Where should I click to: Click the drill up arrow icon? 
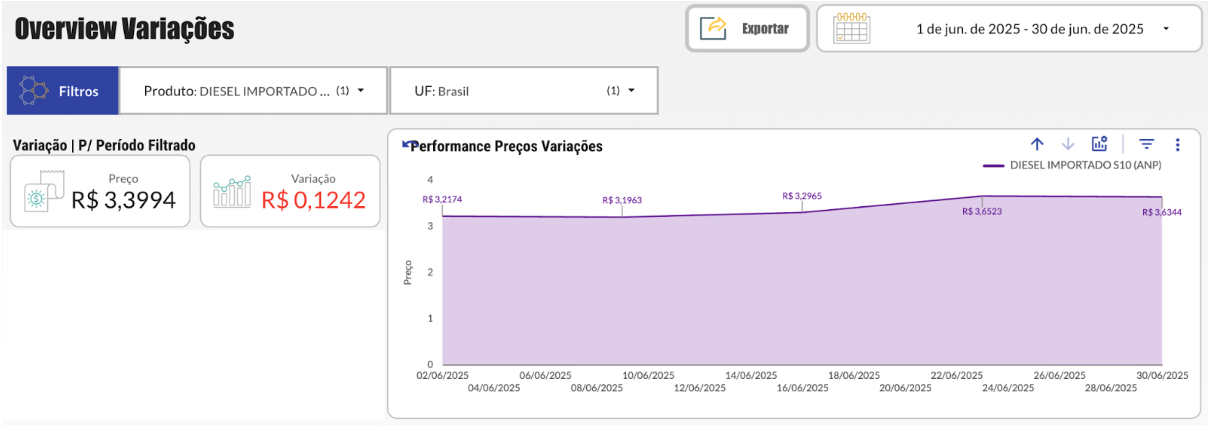point(1037,144)
